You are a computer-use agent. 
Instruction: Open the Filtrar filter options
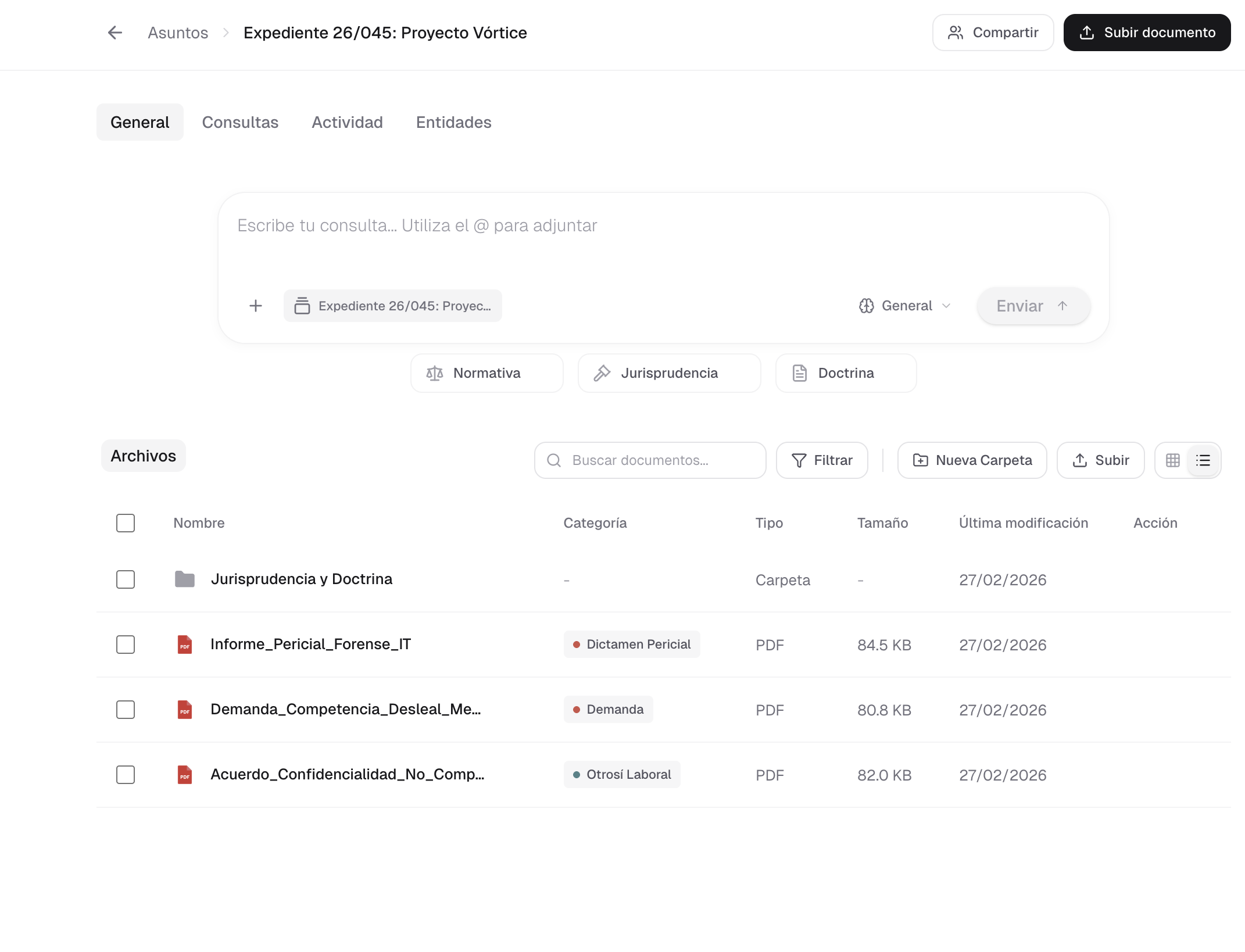click(821, 460)
